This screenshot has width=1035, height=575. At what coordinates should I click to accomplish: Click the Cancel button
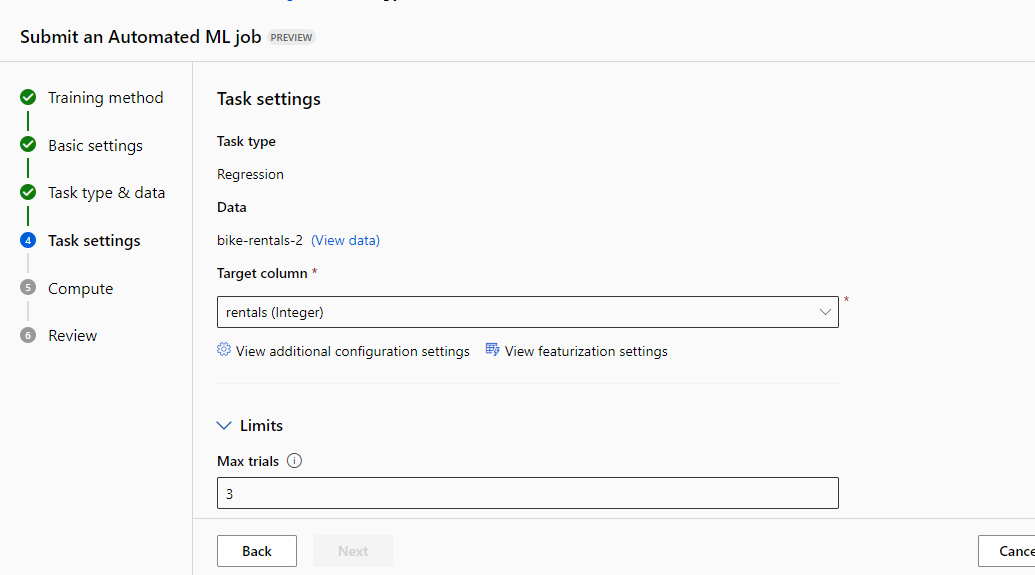[1007, 551]
